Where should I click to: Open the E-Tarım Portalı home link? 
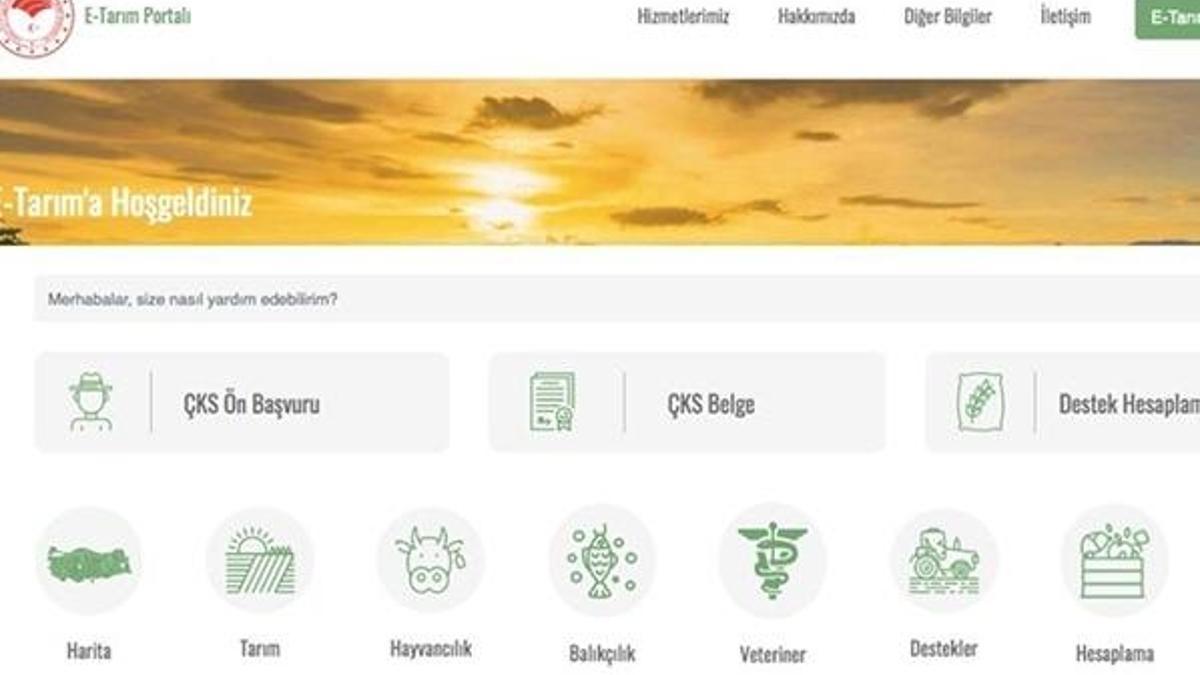click(x=137, y=16)
